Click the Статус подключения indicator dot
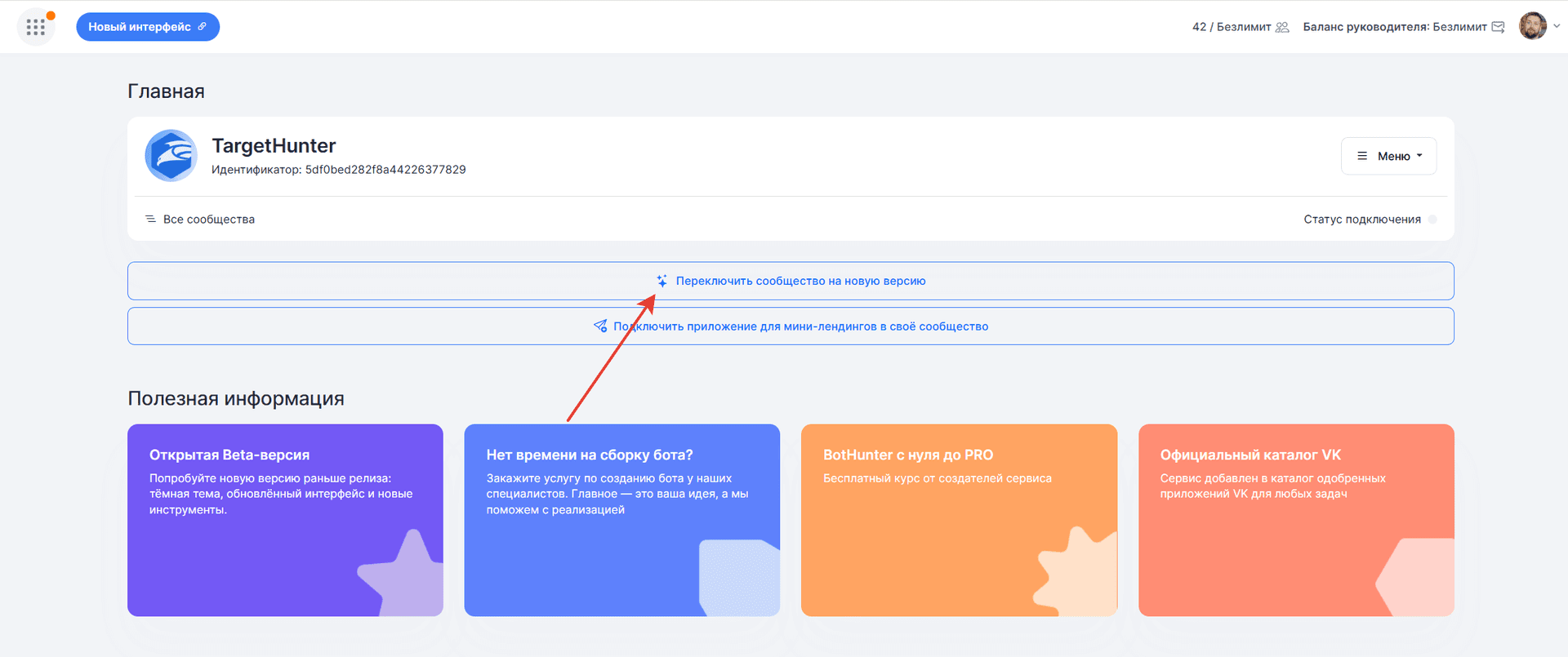Image resolution: width=1568 pixels, height=657 pixels. [x=1432, y=220]
